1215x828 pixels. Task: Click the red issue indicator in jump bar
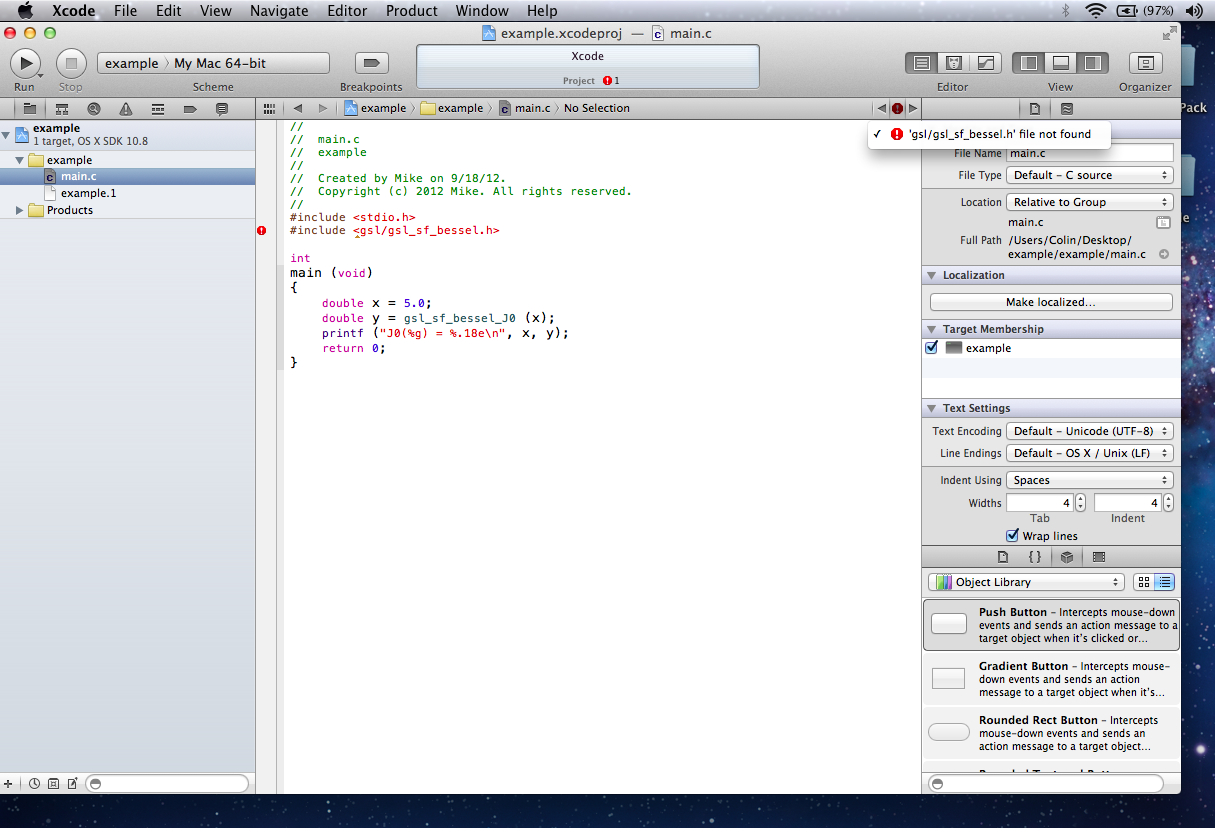pos(897,108)
